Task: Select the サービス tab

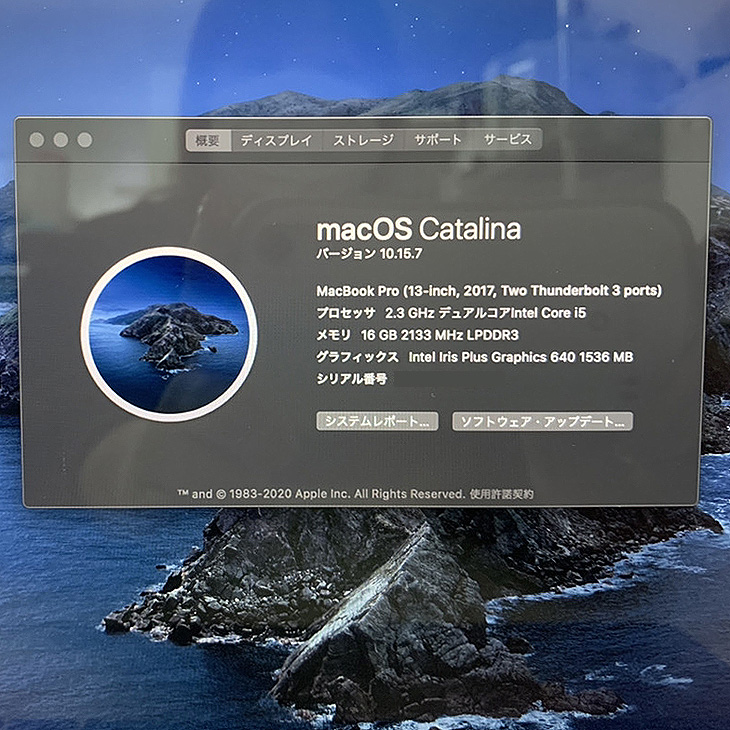Action: [x=507, y=140]
